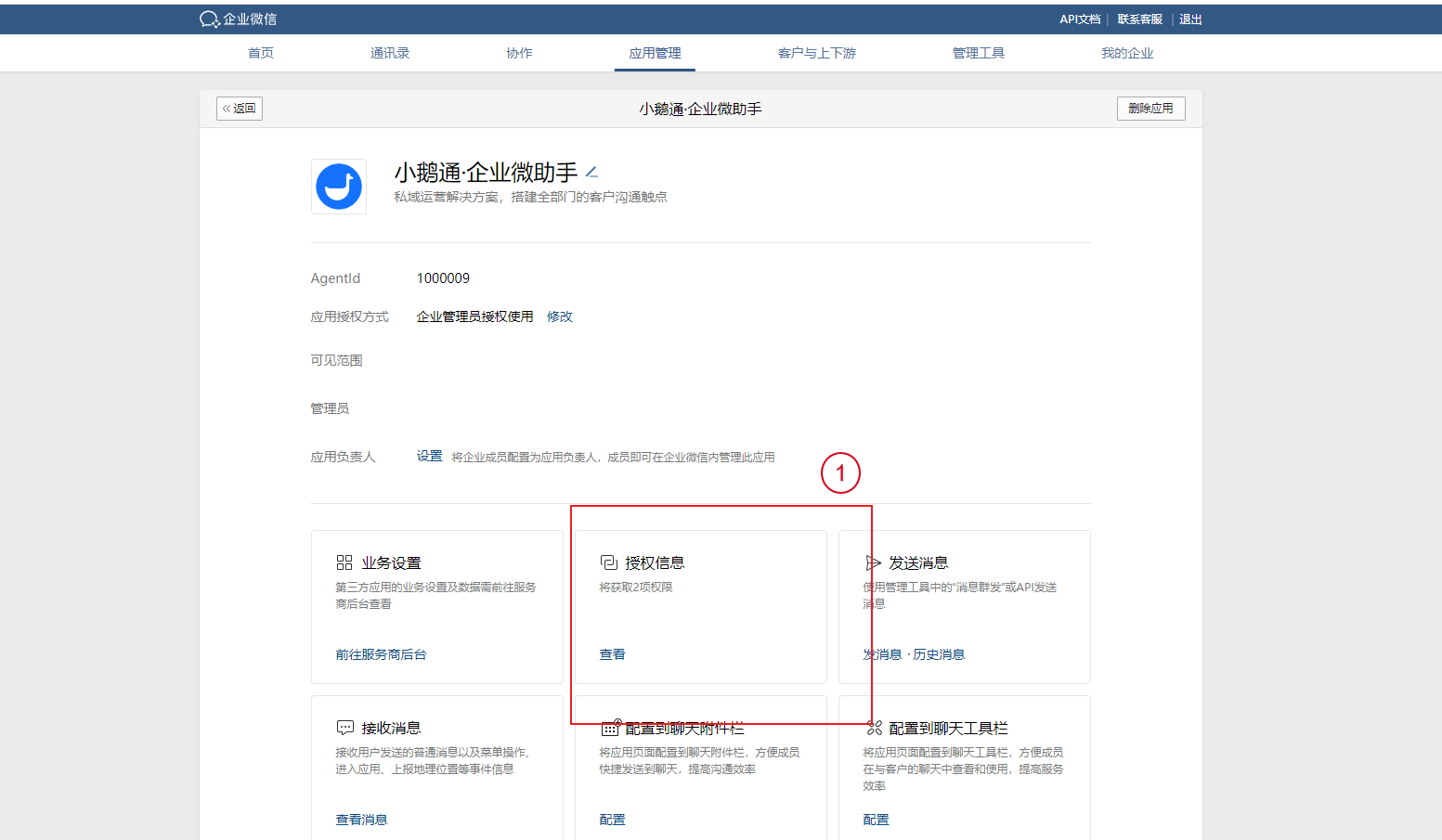Click the 企业微信 logo icon

(x=209, y=19)
